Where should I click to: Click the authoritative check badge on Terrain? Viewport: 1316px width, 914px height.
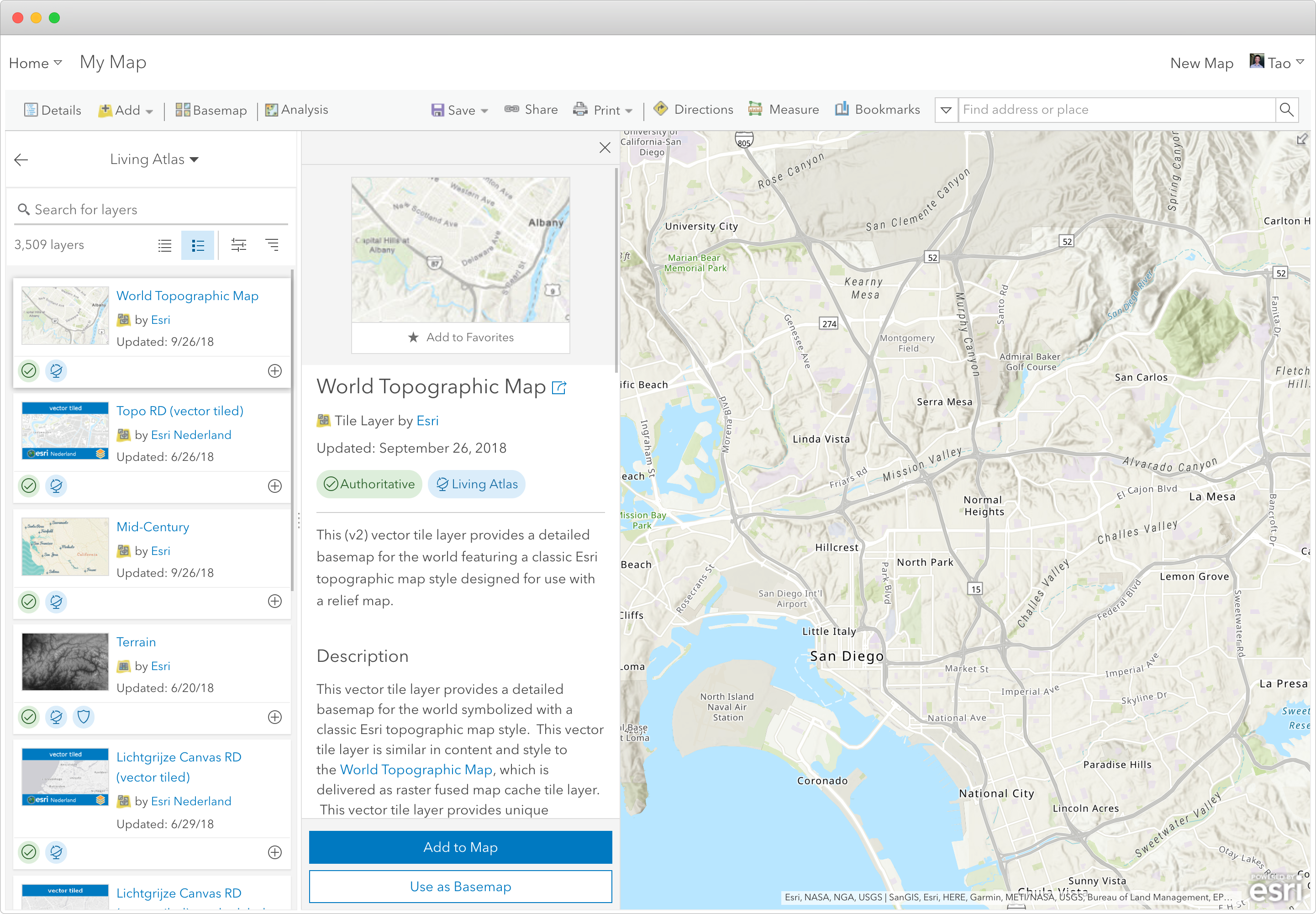[29, 717]
